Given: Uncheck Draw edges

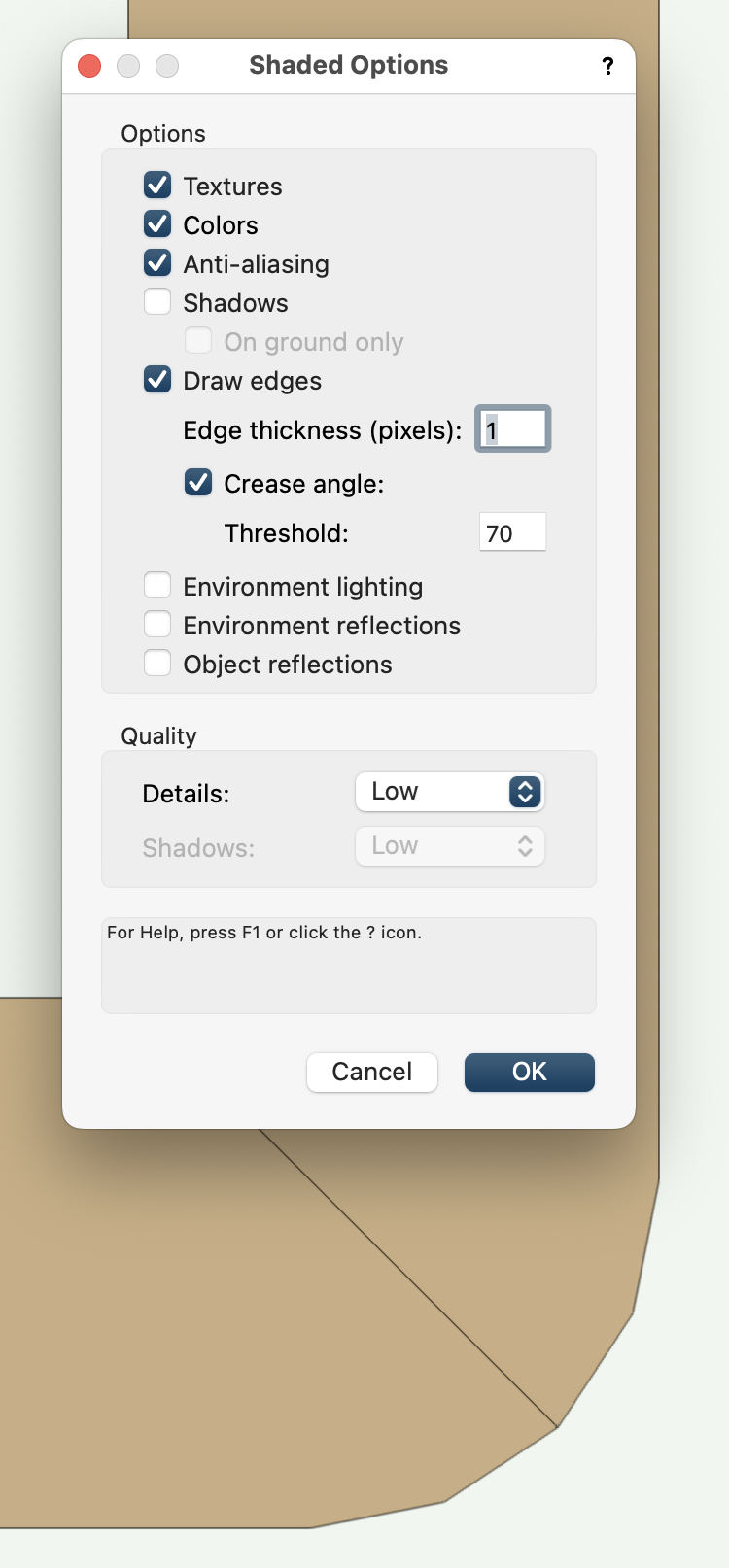Looking at the screenshot, I should point(156,379).
